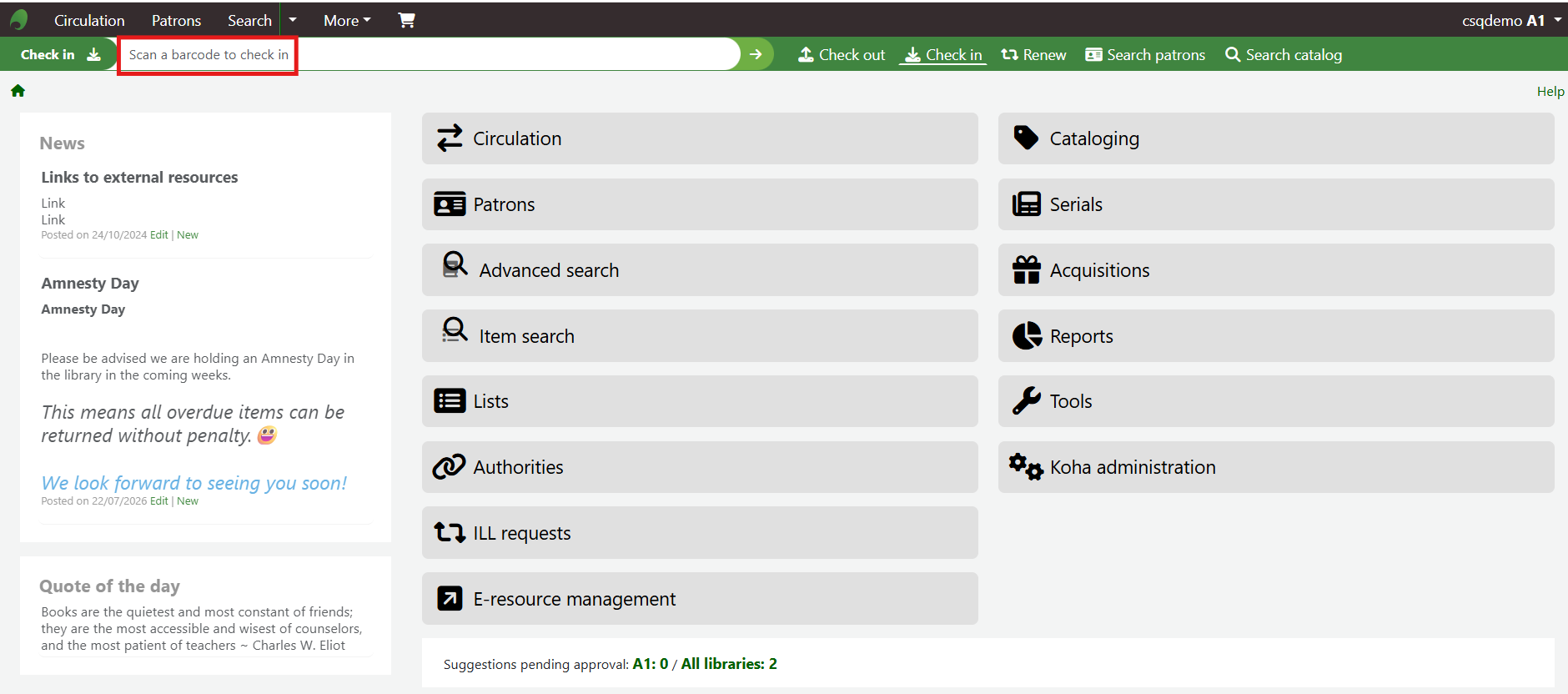Open Koha administration gears icon
Viewport: 1568px width, 694px height.
tap(1026, 467)
